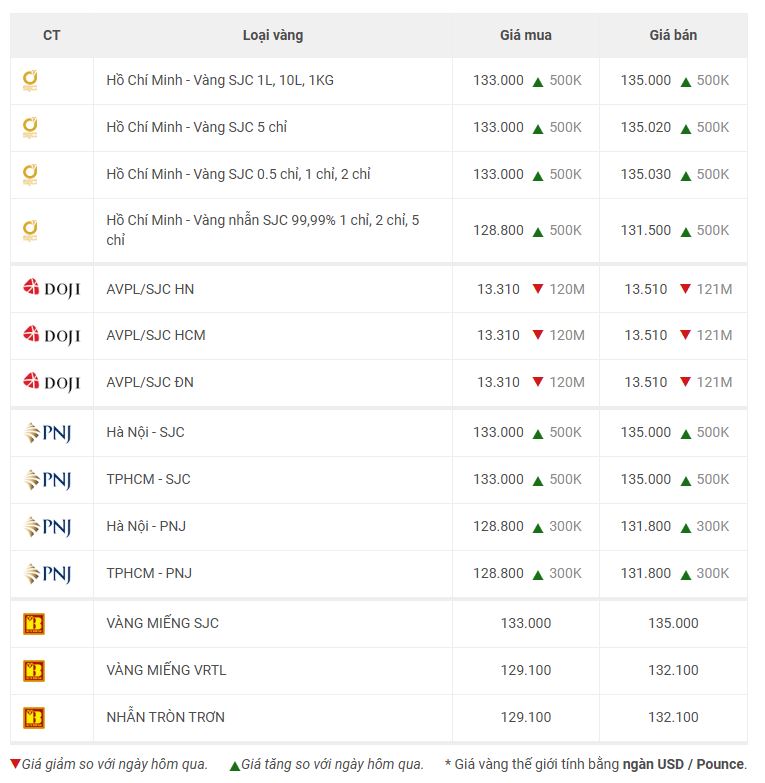Click the yellow logo beside VÀNG MIẾNG SJC
Image resolution: width=765 pixels, height=783 pixels.
[x=34, y=624]
